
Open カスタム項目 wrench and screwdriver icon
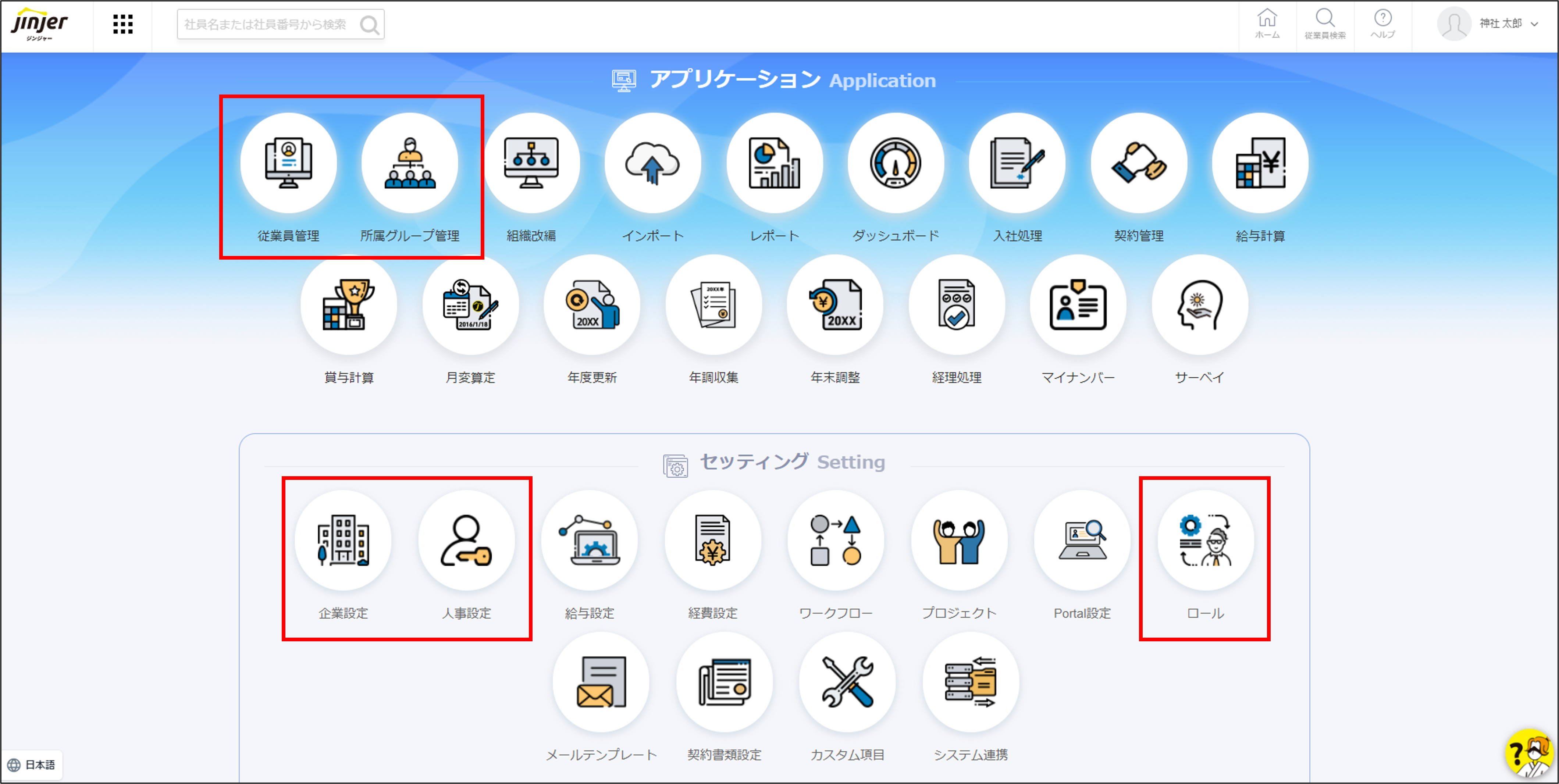(847, 683)
